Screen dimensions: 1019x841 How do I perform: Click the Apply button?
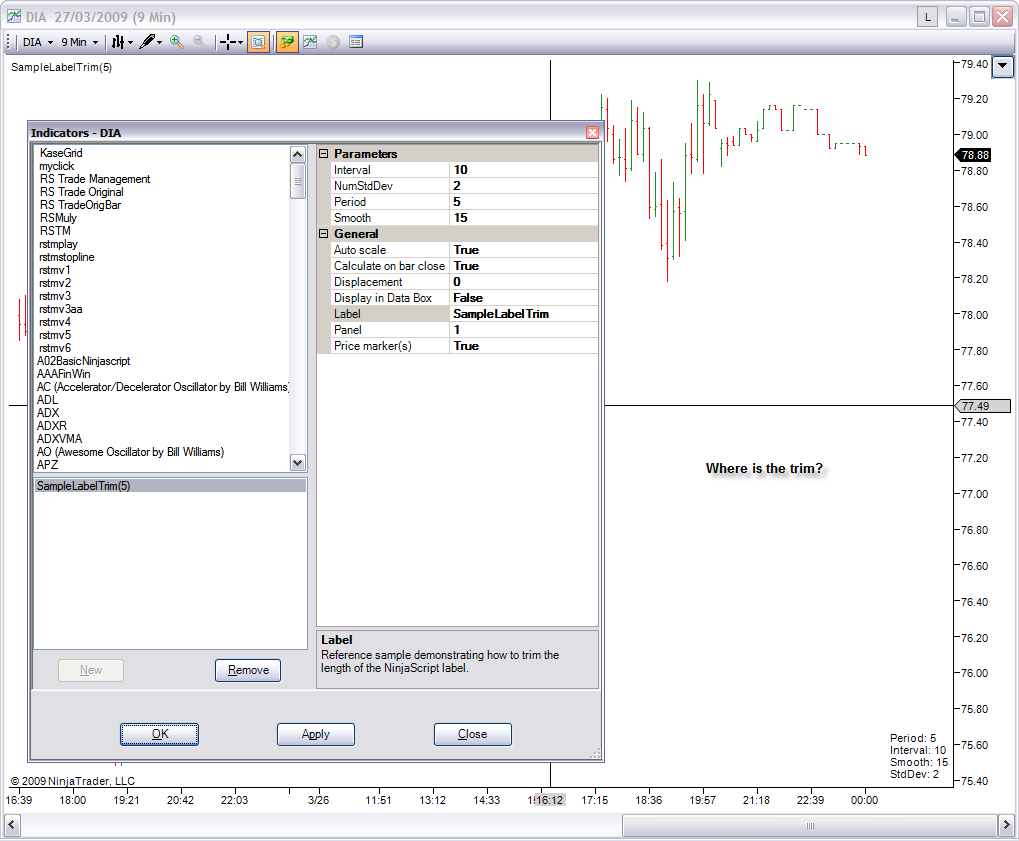316,734
